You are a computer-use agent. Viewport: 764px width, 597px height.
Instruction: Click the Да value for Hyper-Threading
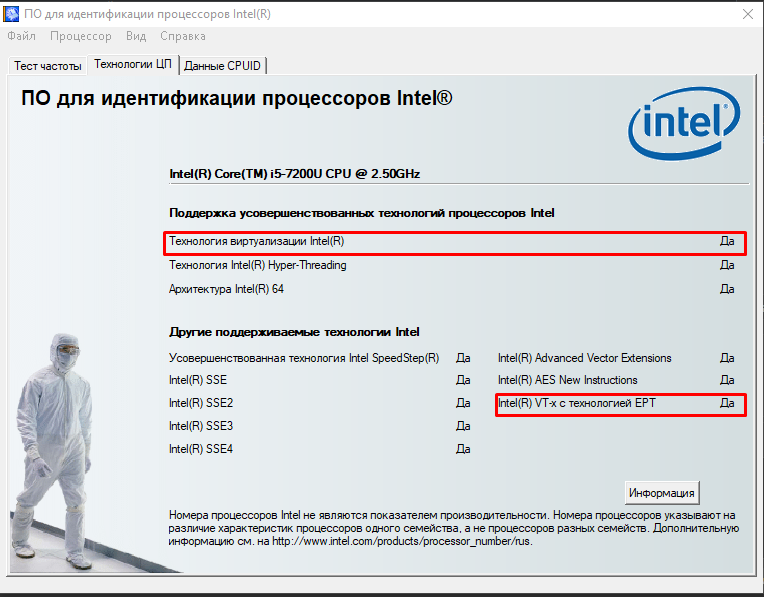click(727, 265)
